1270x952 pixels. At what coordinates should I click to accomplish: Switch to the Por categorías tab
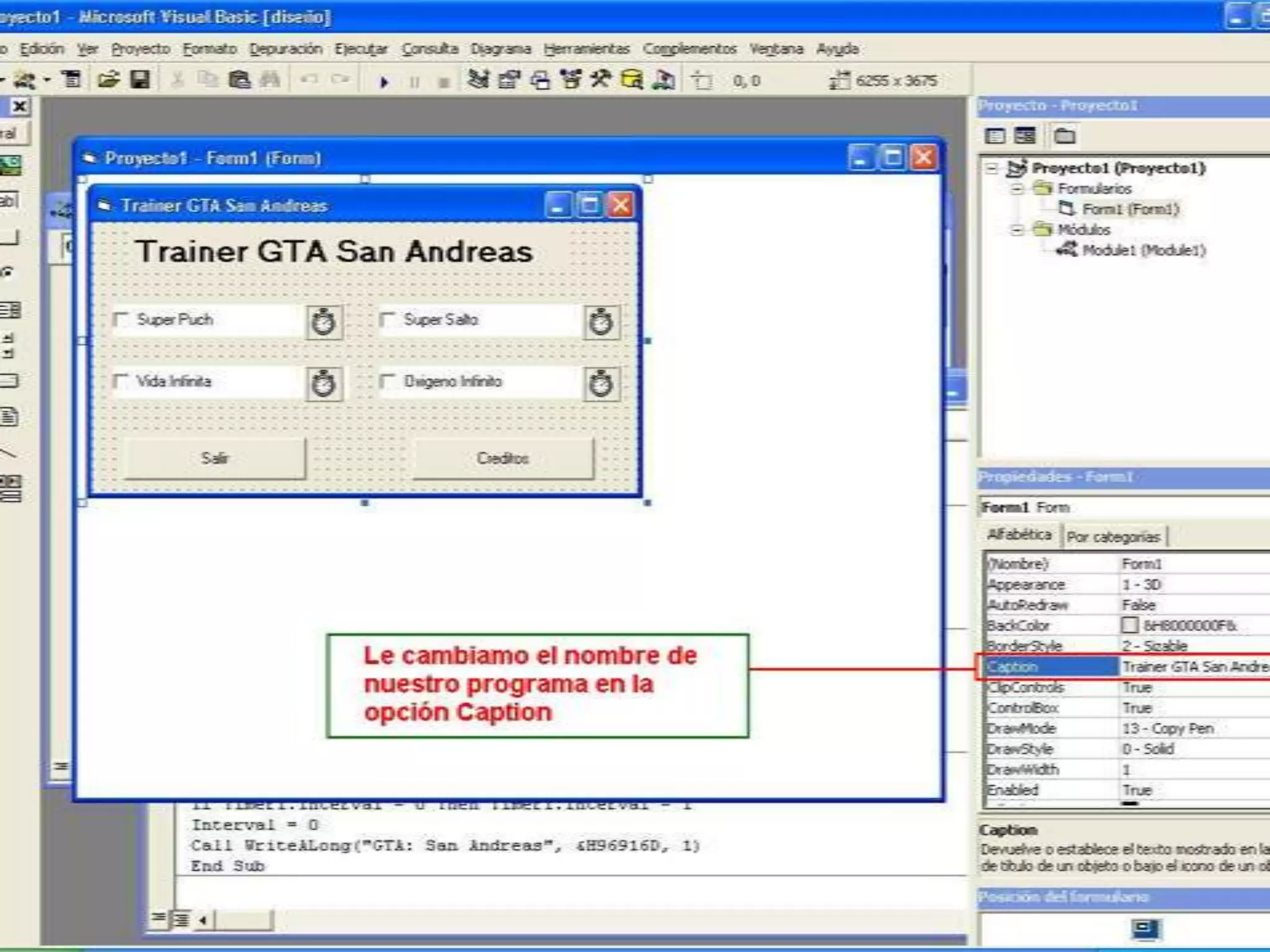[1113, 537]
